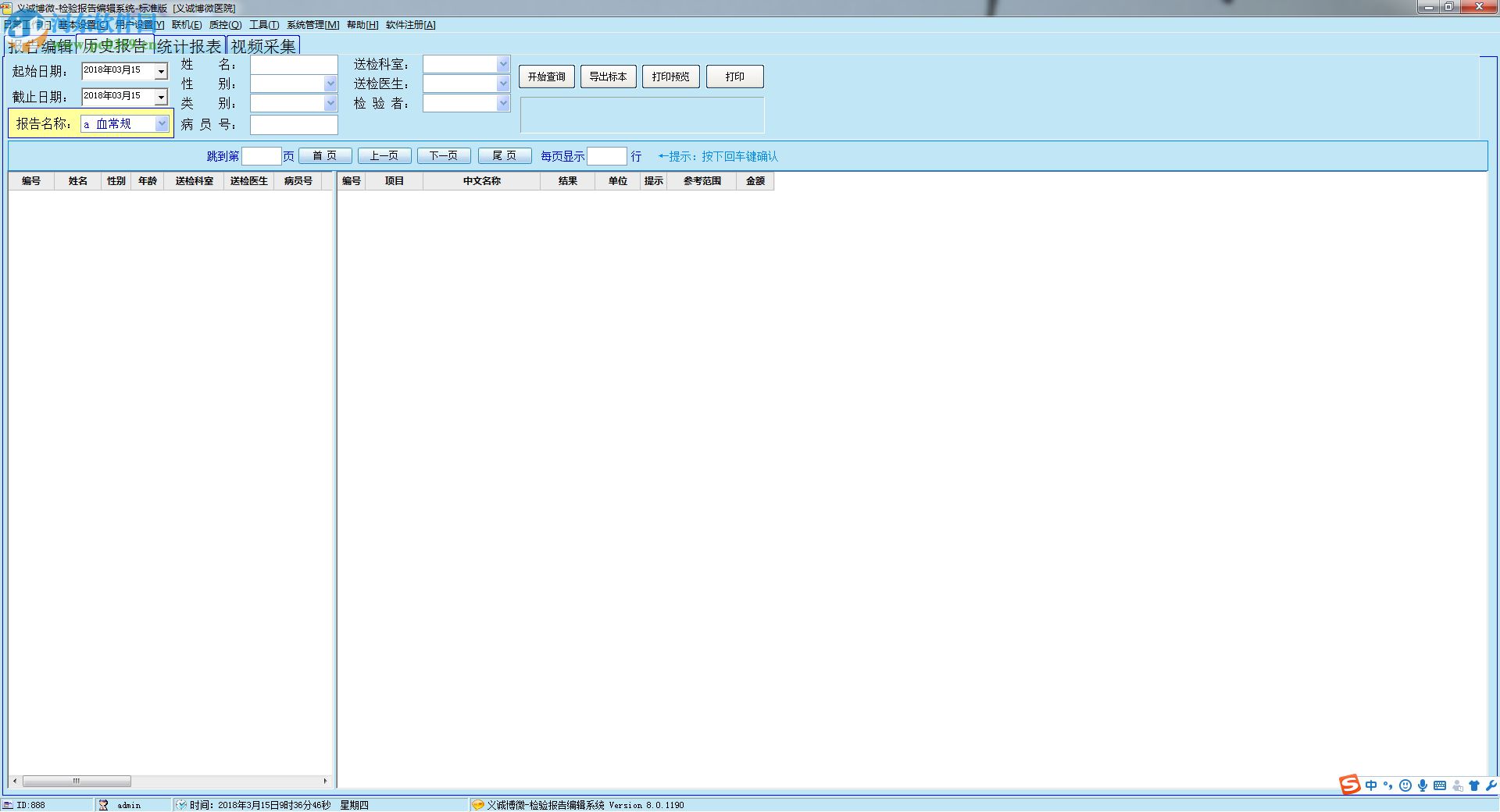Click the 单位 column header
The height and width of the screenshot is (812, 1500).
click(x=618, y=181)
